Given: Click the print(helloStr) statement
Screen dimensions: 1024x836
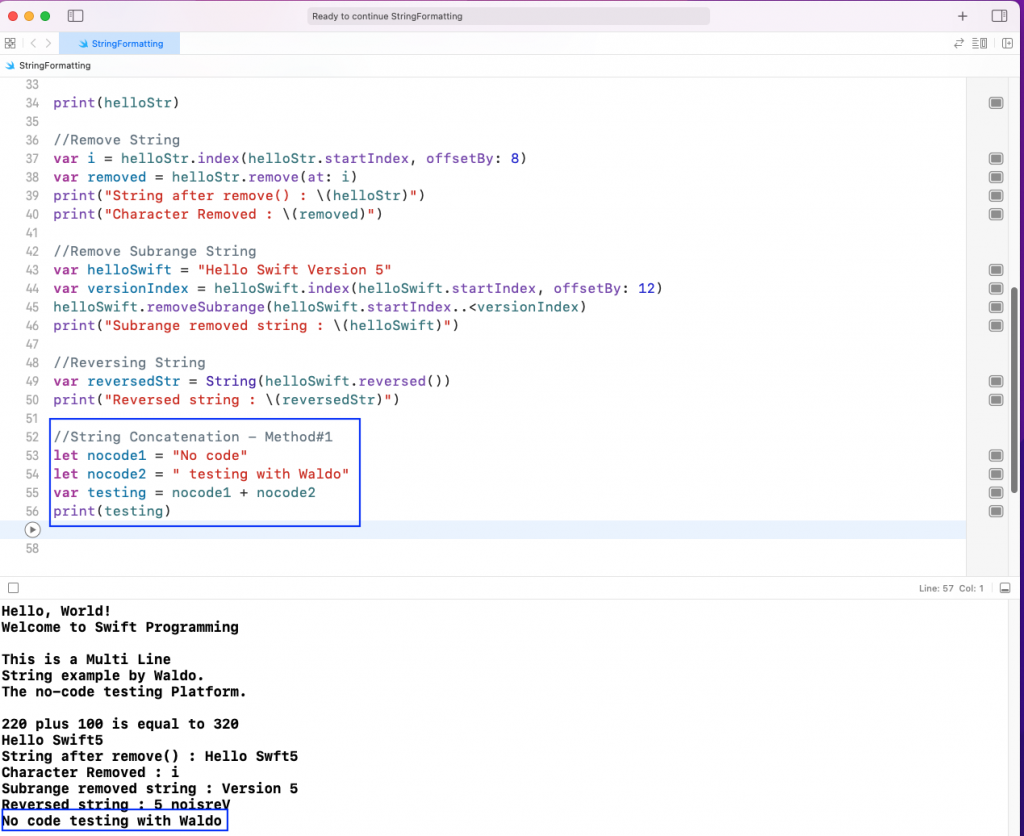Looking at the screenshot, I should coord(116,103).
